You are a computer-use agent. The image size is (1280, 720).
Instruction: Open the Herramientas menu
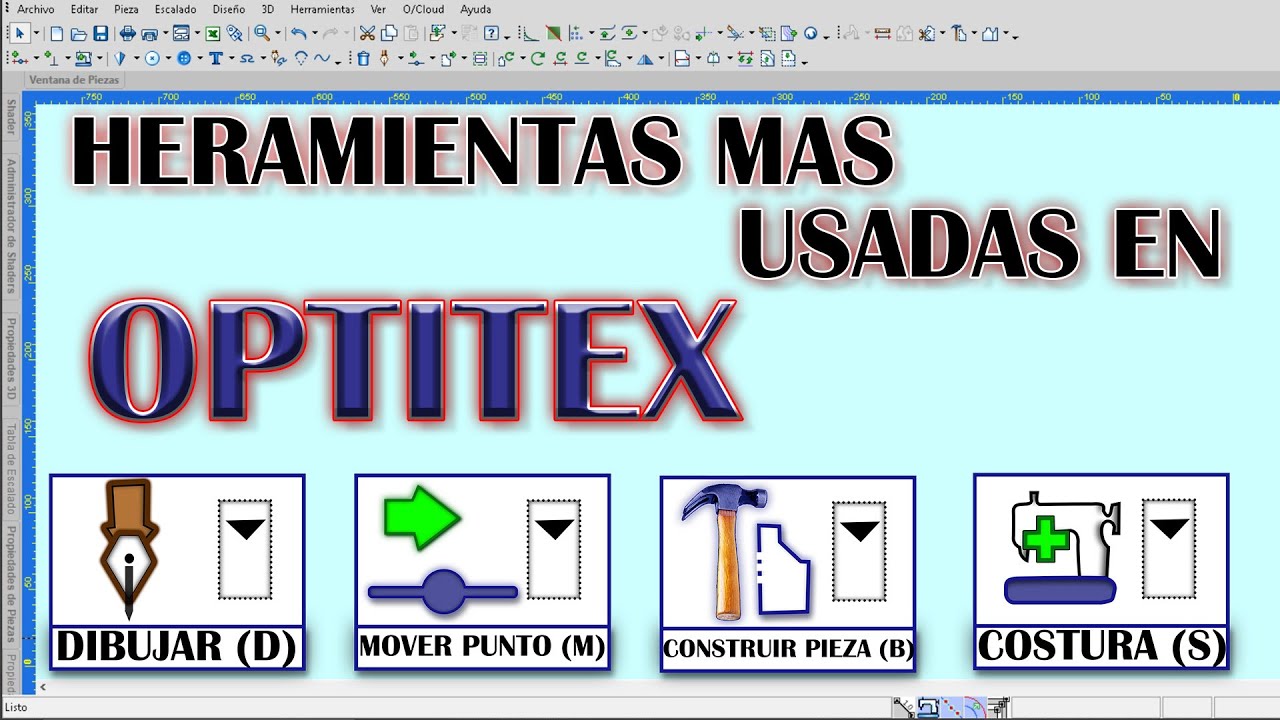(x=322, y=9)
